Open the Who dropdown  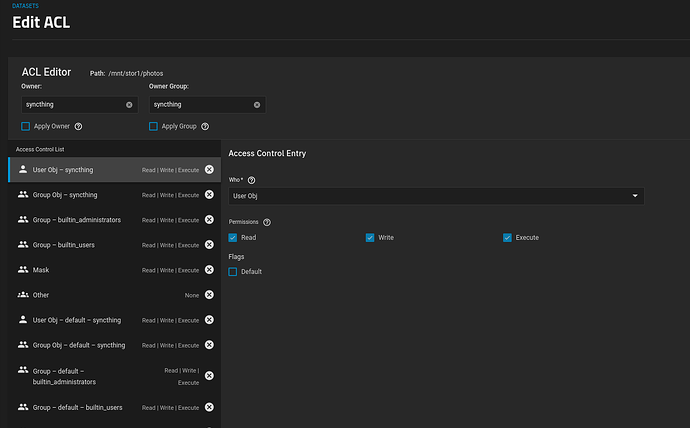[436, 196]
